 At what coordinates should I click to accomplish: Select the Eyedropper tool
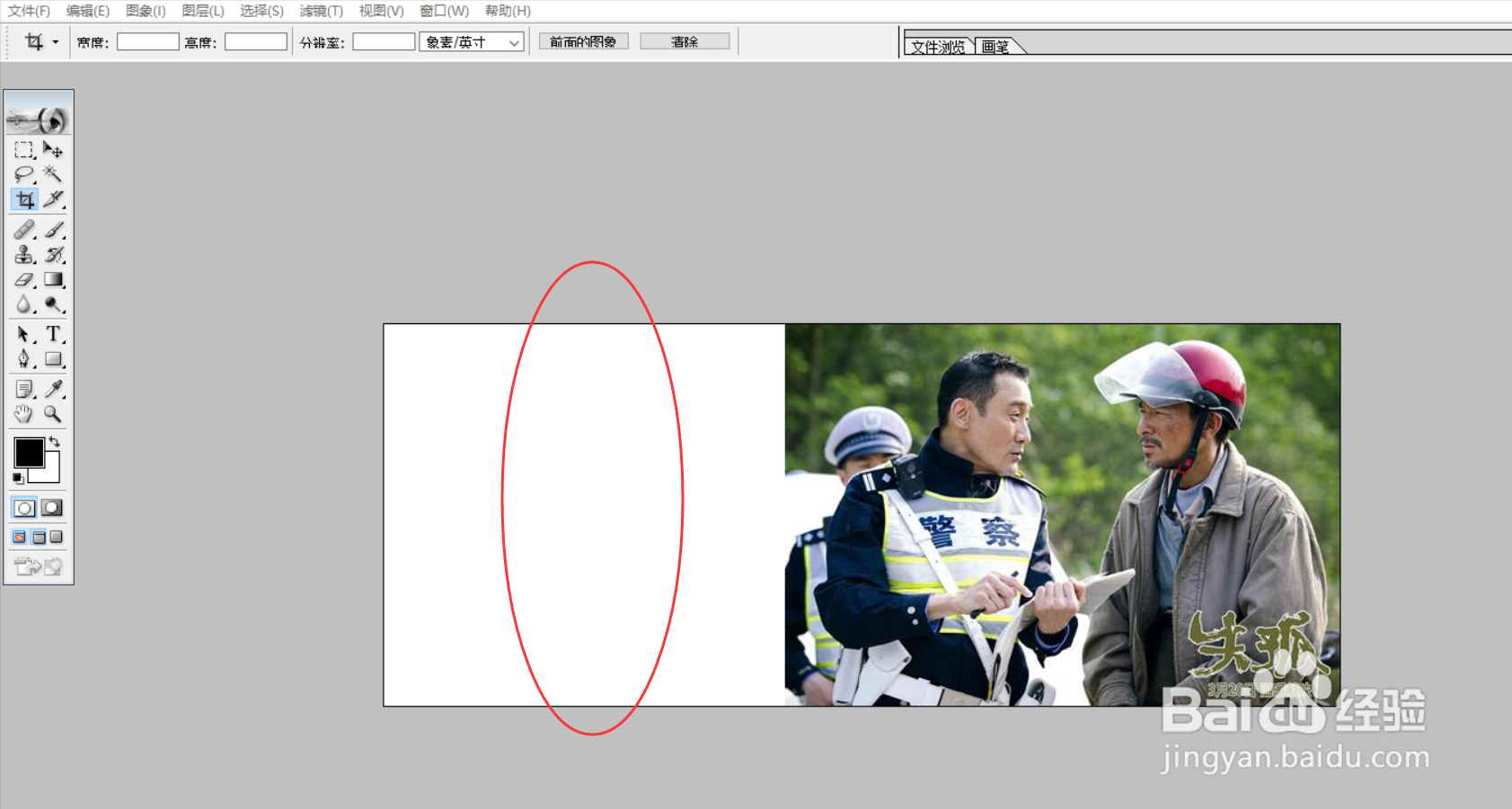coord(53,389)
